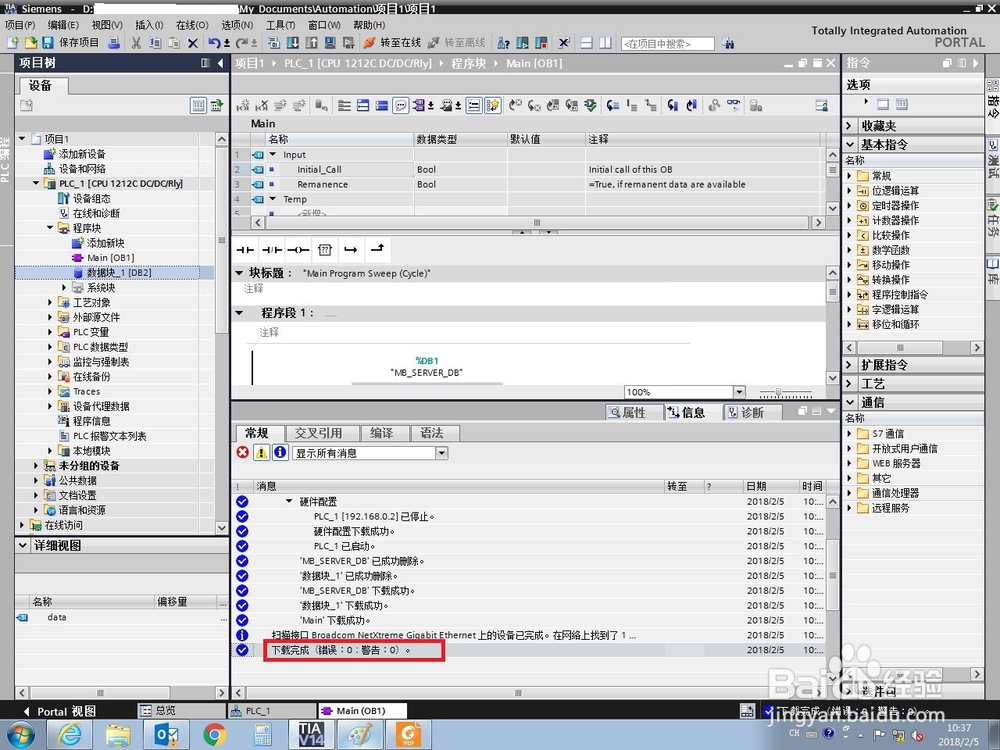This screenshot has width=1000, height=750.
Task: Click the delete X icon in toolbar
Action: (193, 43)
